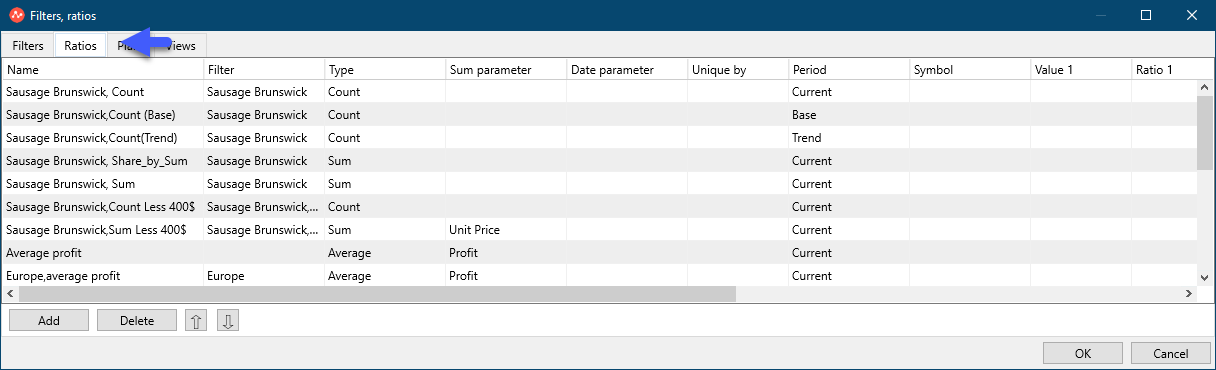Click 'Average' type in Average profit row
The image size is (1216, 370).
(385, 253)
